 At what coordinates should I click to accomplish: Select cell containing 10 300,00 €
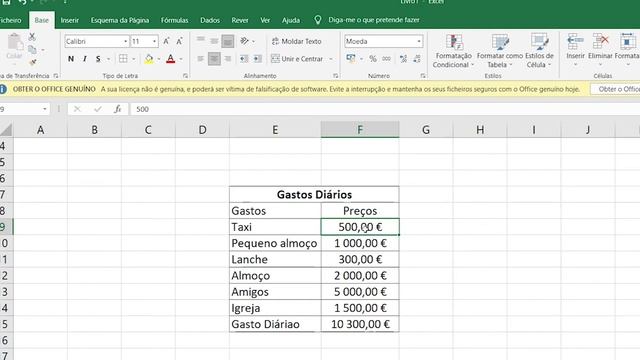(360, 324)
